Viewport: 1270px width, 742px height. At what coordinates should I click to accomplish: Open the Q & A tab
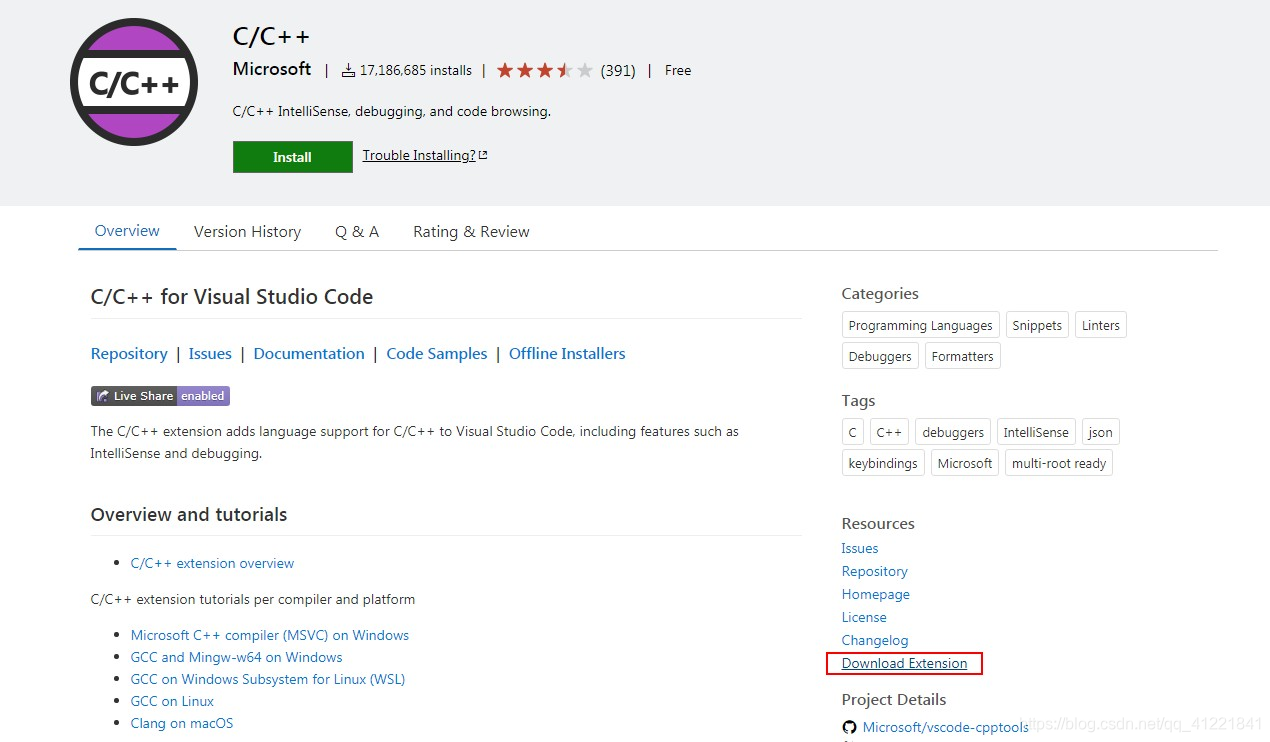(x=357, y=231)
